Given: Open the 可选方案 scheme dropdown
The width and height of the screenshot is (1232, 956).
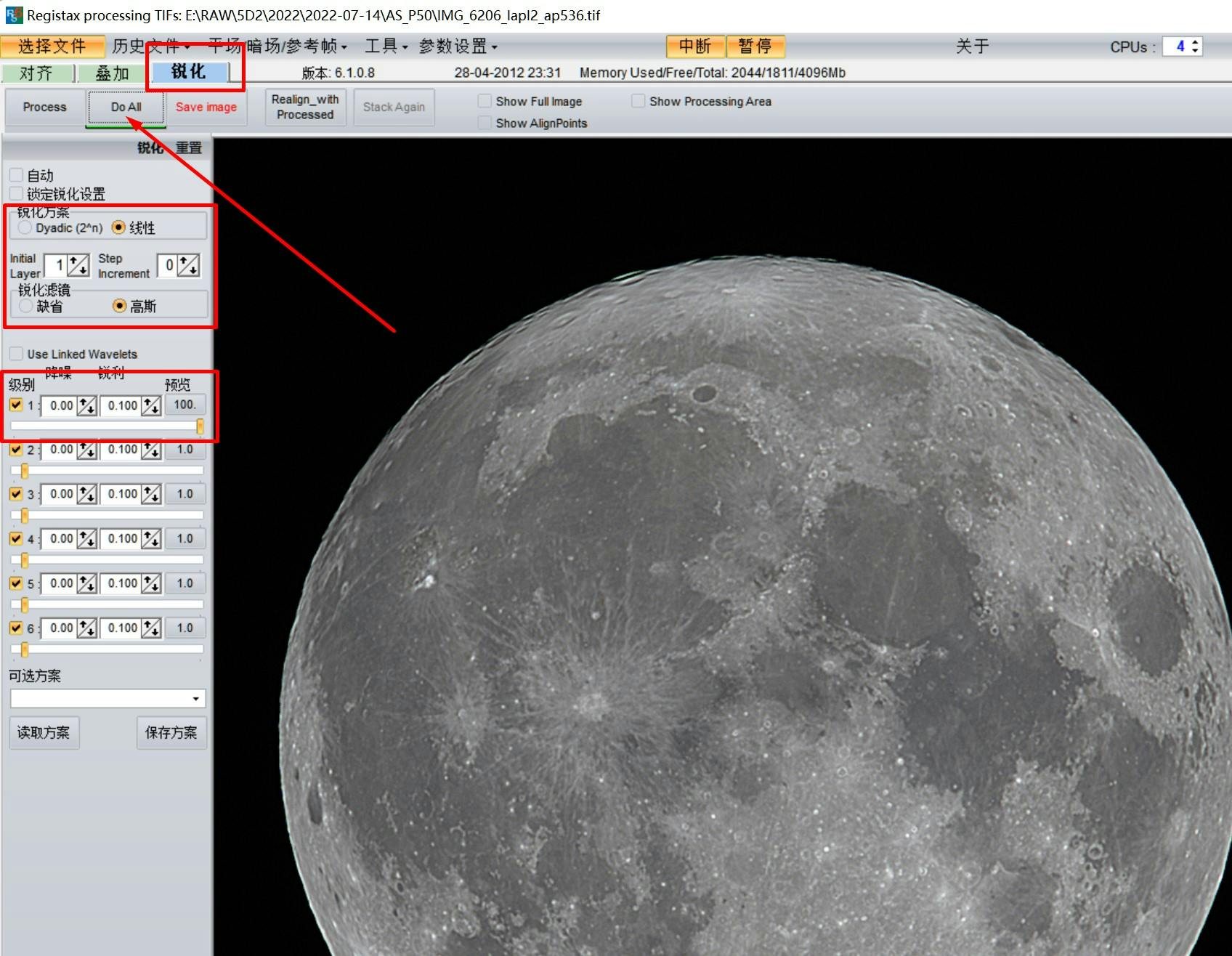Looking at the screenshot, I should 108,699.
